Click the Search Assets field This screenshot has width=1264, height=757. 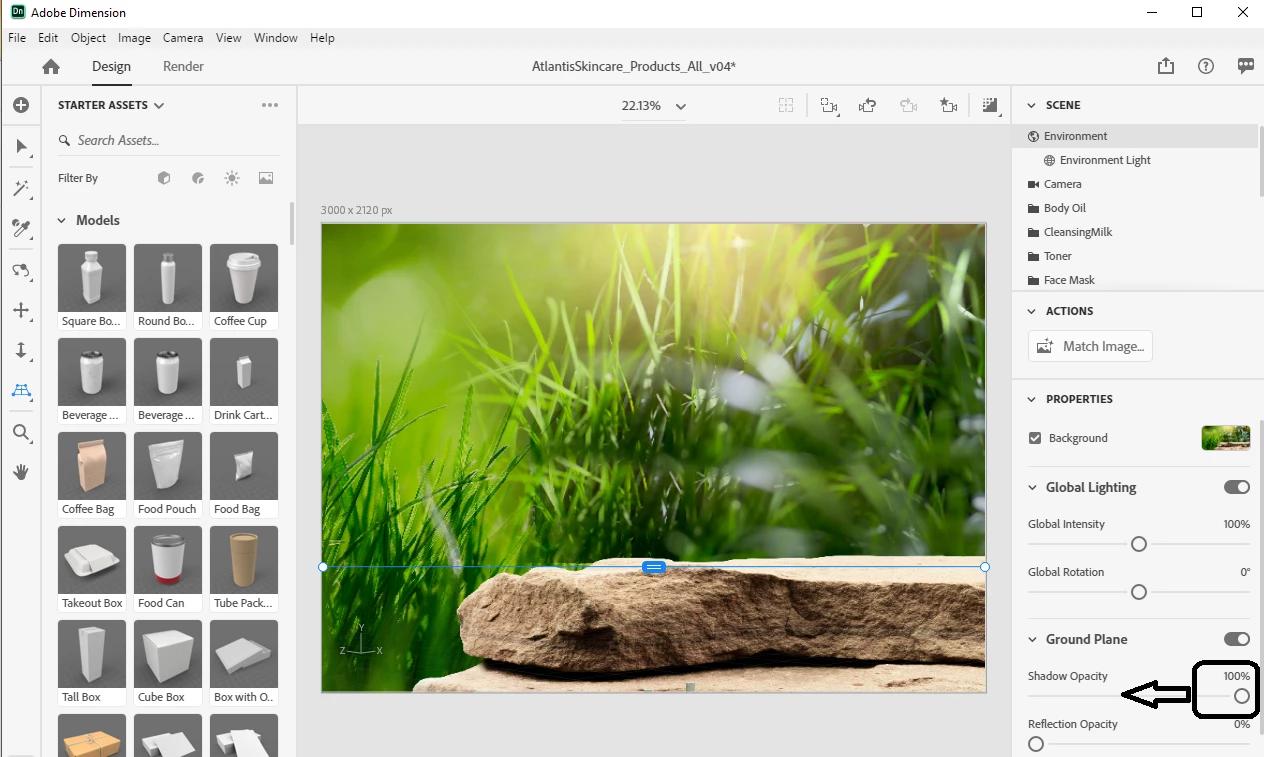[x=168, y=141]
